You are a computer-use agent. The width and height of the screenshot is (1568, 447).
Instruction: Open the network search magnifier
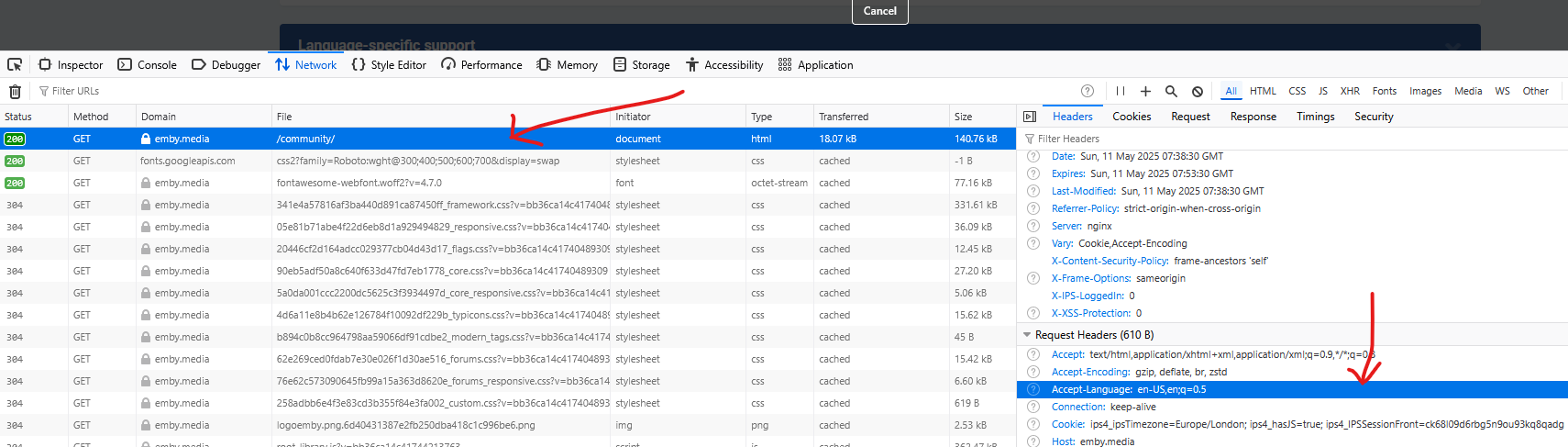point(1171,92)
